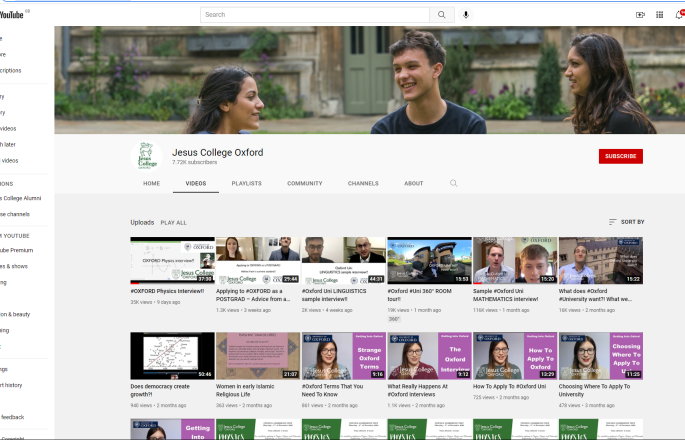Image resolution: width=685 pixels, height=440 pixels.
Task: Open the Channels tab
Action: (363, 184)
